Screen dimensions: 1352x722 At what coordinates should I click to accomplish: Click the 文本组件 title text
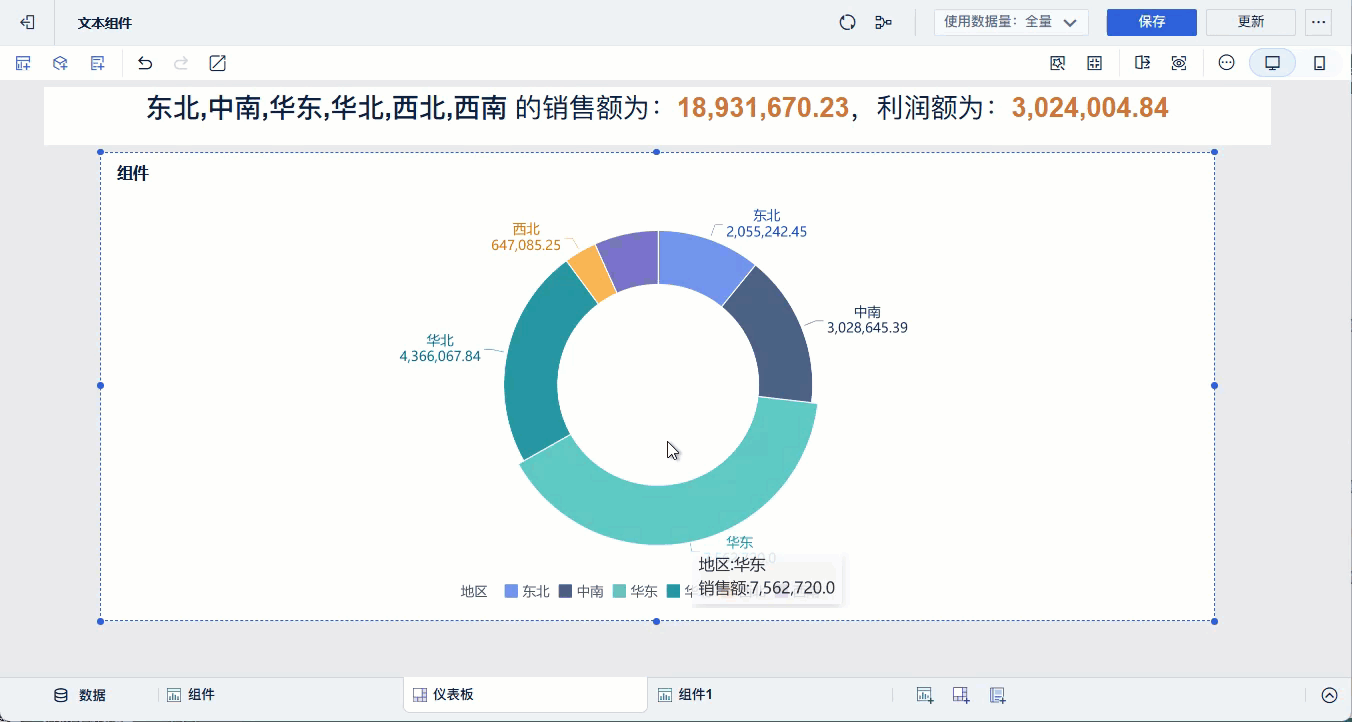pyautogui.click(x=105, y=22)
